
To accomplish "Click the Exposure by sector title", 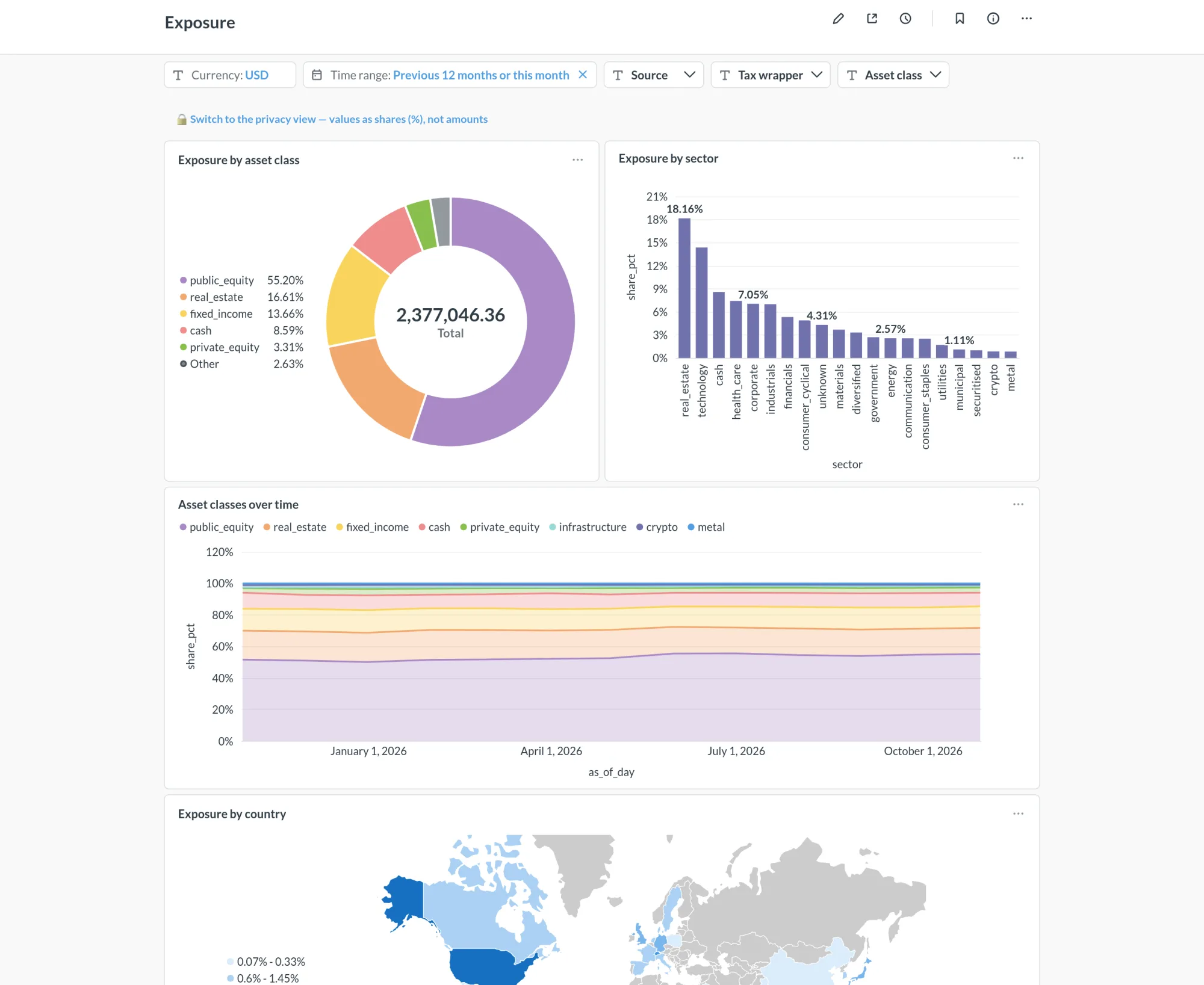I will [668, 158].
